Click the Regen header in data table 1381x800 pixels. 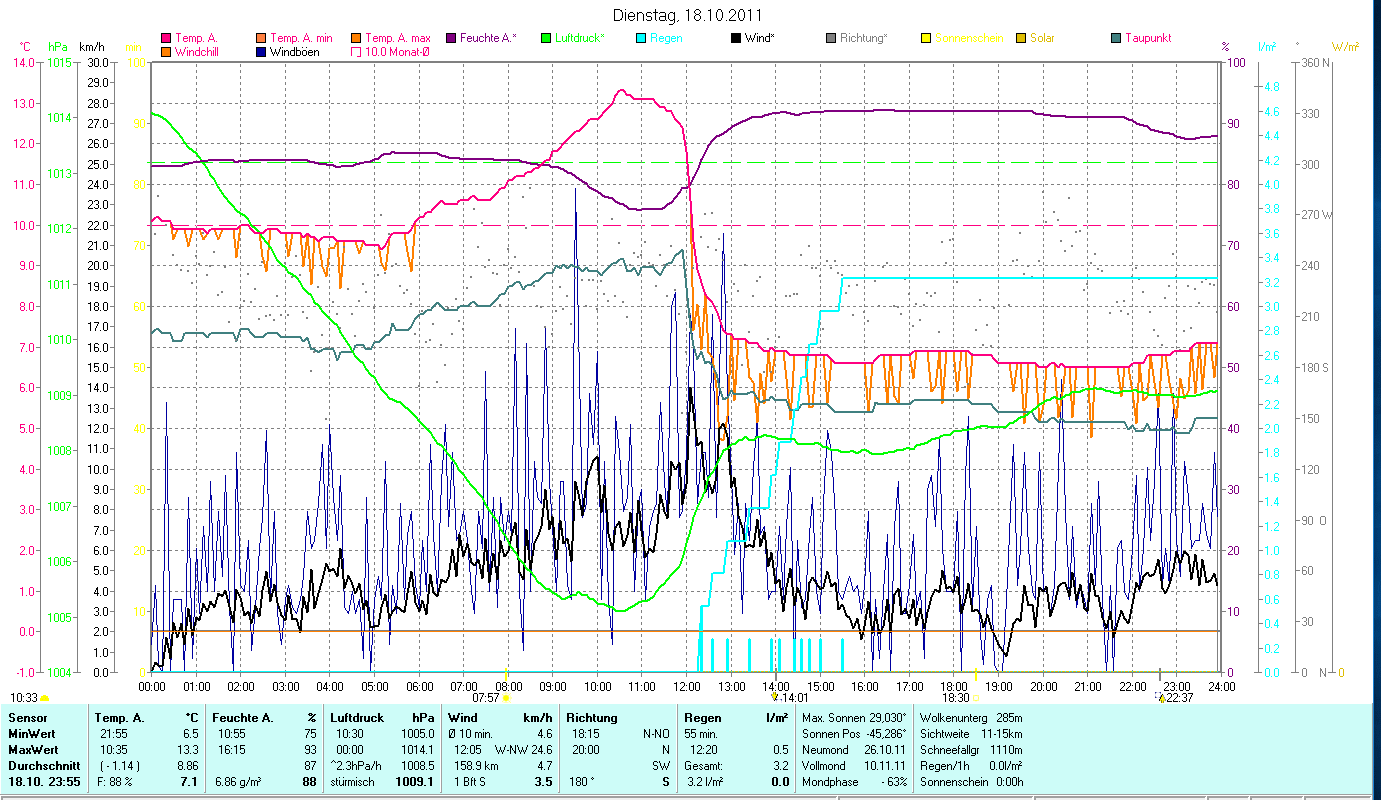click(702, 718)
